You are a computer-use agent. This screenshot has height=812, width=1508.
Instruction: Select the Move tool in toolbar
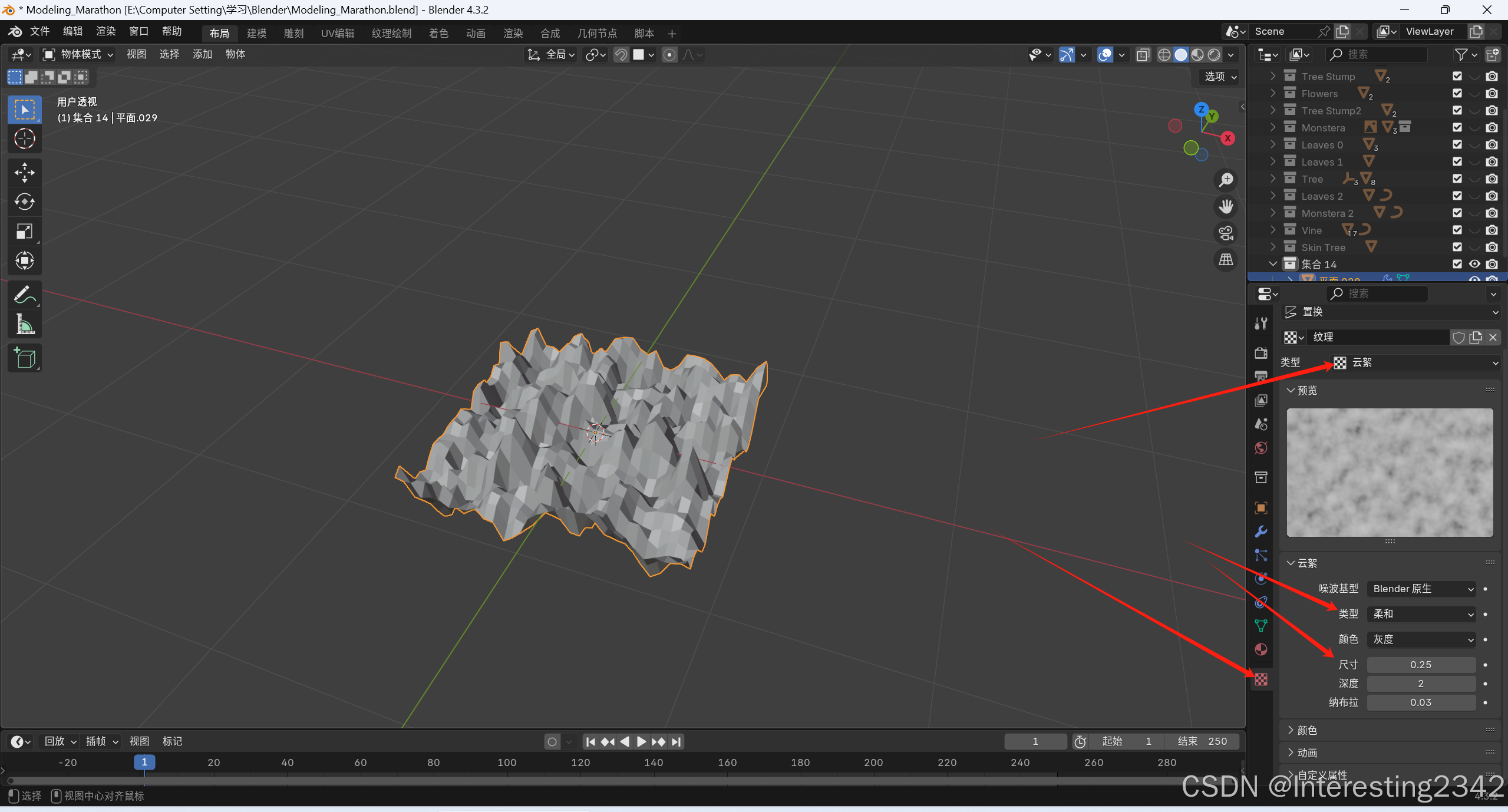(x=24, y=173)
